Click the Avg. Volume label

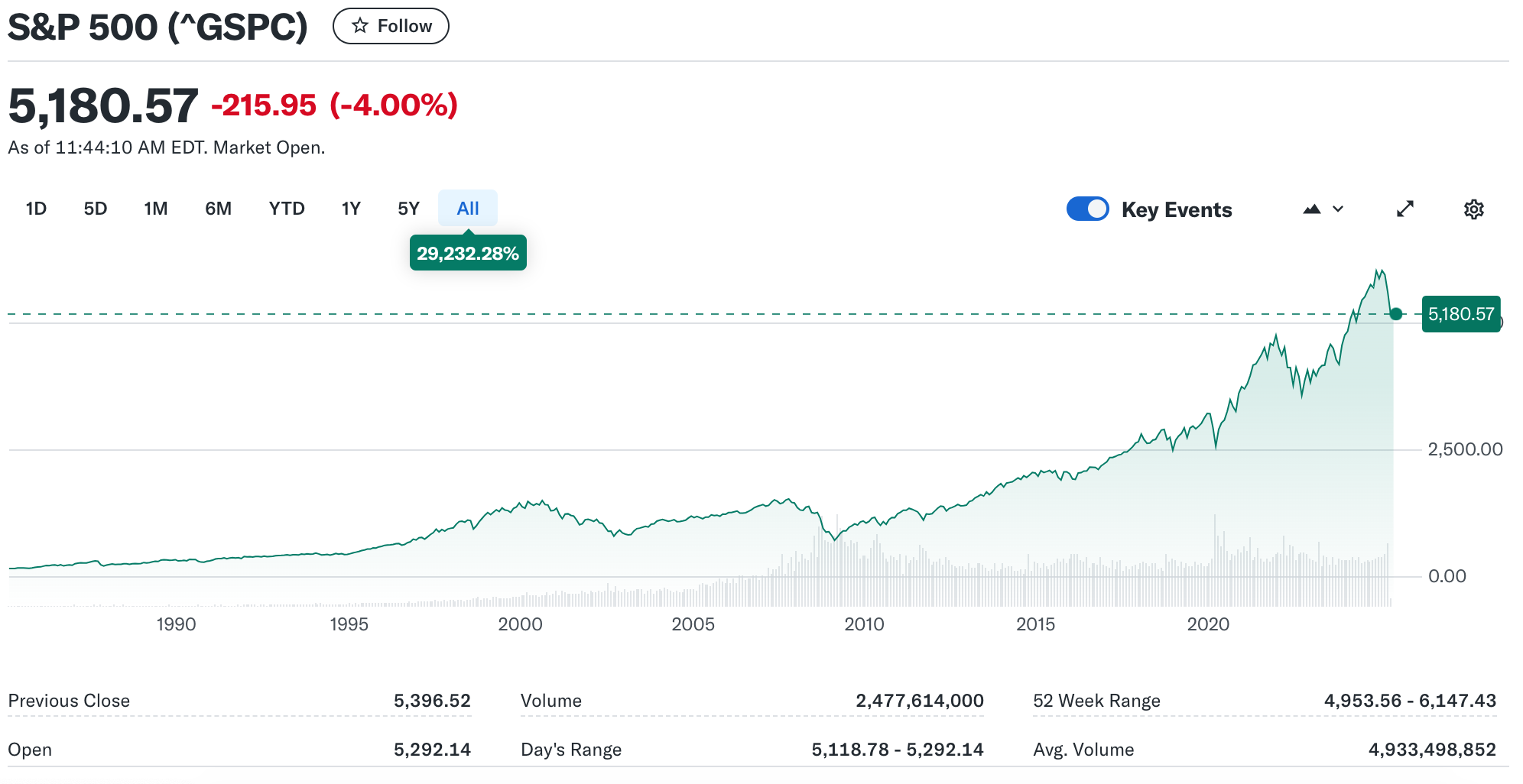pyautogui.click(x=1083, y=750)
